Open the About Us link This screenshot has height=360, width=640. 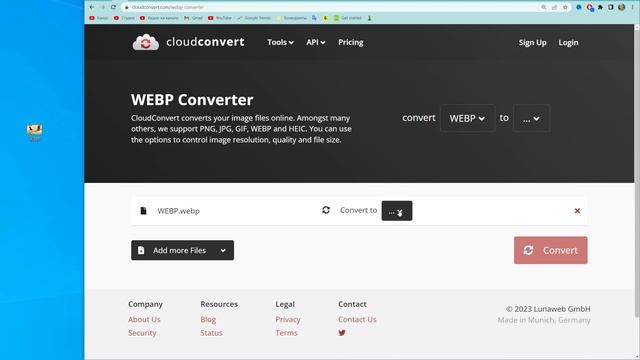[x=144, y=319]
